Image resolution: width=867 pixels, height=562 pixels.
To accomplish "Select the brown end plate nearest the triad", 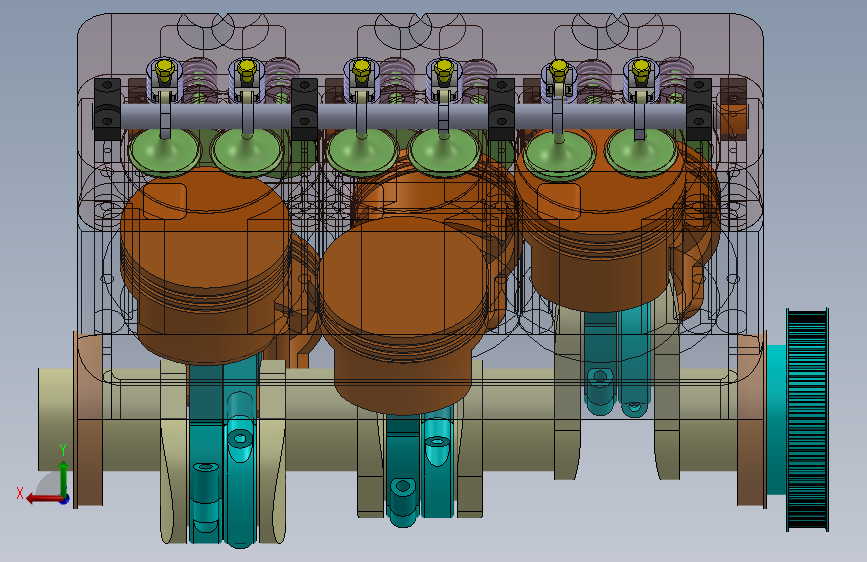I will pos(89,419).
